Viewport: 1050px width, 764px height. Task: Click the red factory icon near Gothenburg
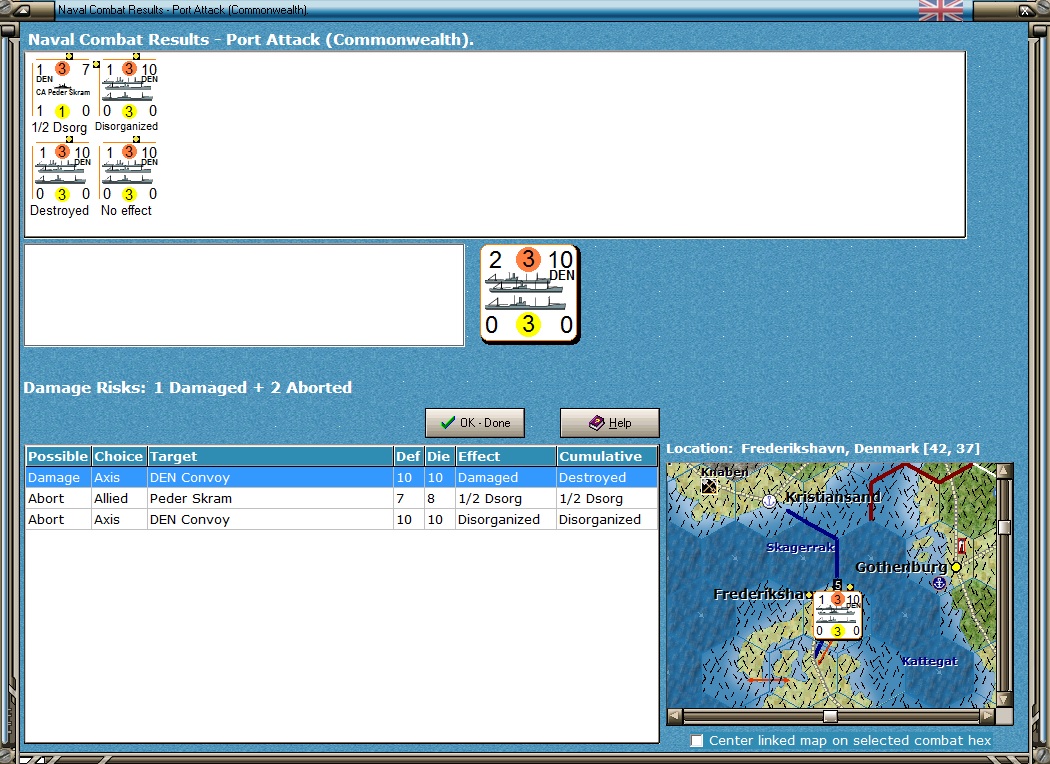(x=962, y=546)
